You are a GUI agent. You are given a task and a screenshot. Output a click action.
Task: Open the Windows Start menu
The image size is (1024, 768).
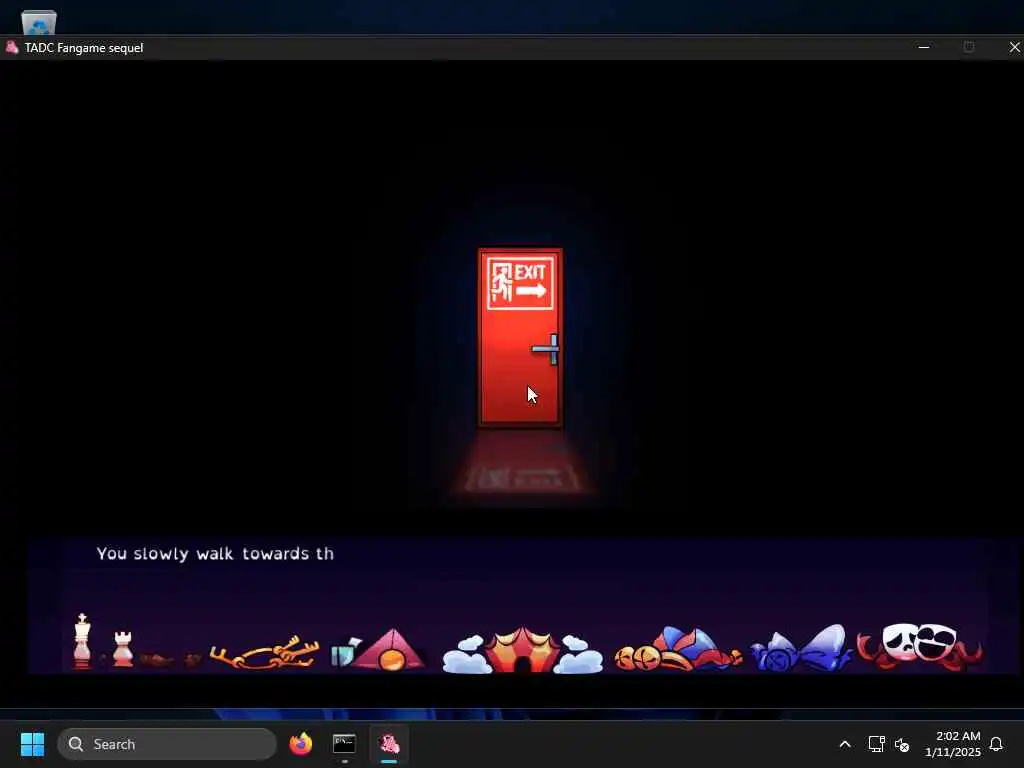32,744
